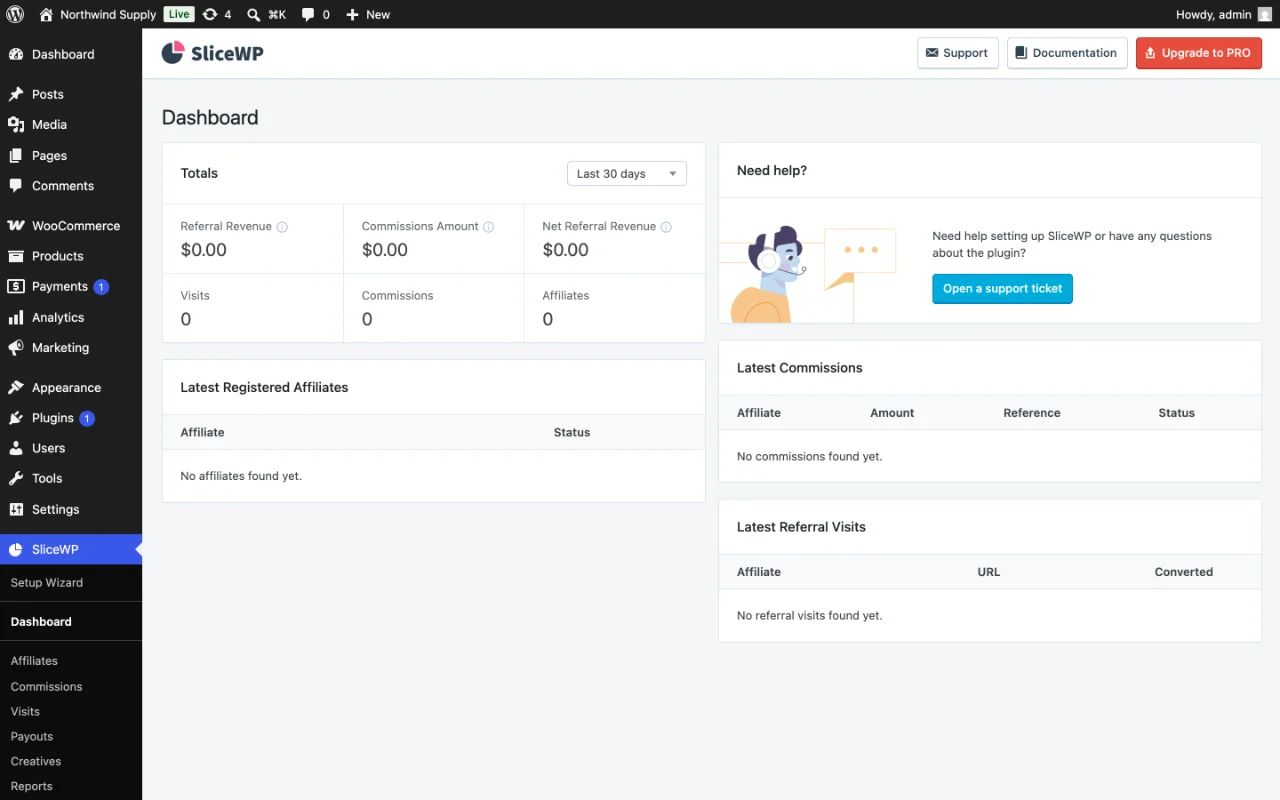Viewport: 1280px width, 800px height.
Task: Show Net Referral Revenue info icon
Action: pyautogui.click(x=666, y=227)
